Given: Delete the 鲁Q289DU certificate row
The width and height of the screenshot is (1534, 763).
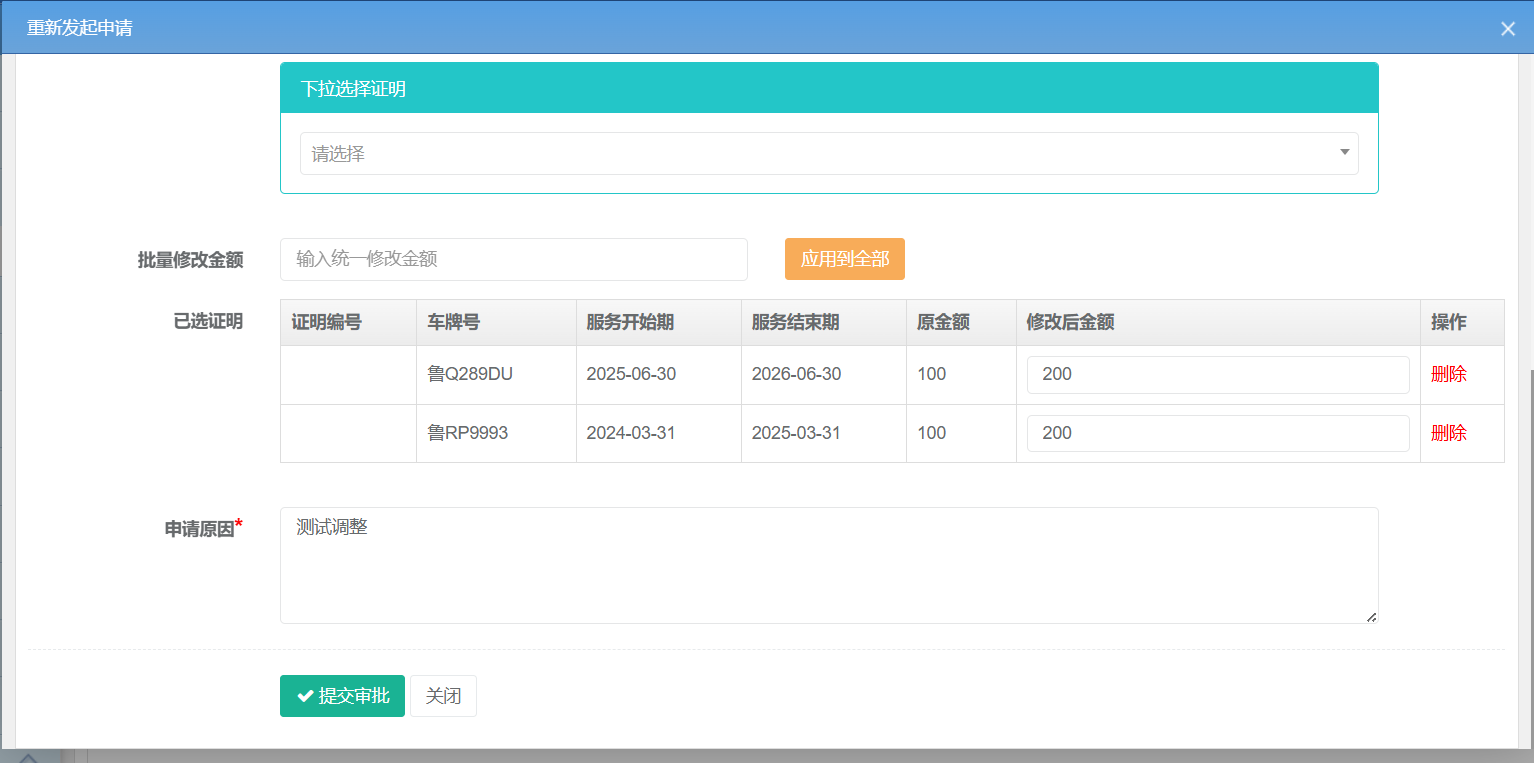Looking at the screenshot, I should click(1448, 375).
